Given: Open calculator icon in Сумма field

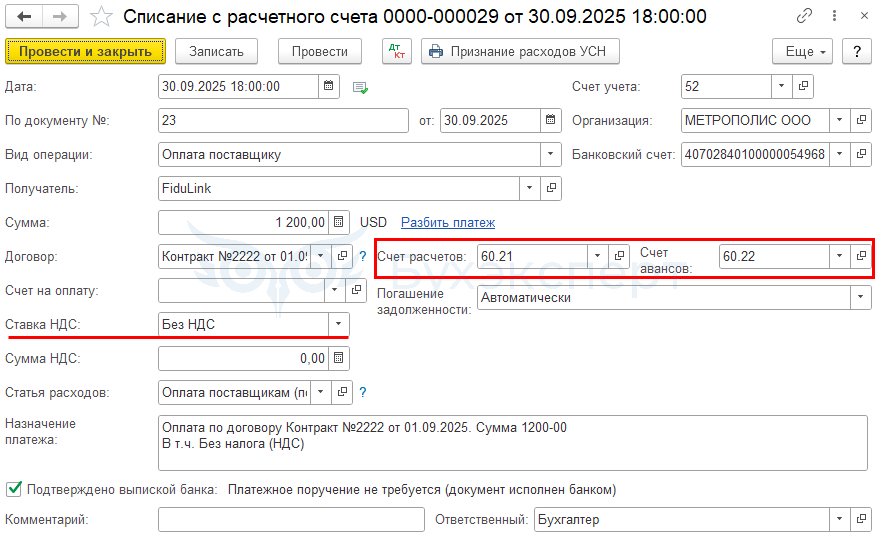Looking at the screenshot, I should (x=338, y=222).
